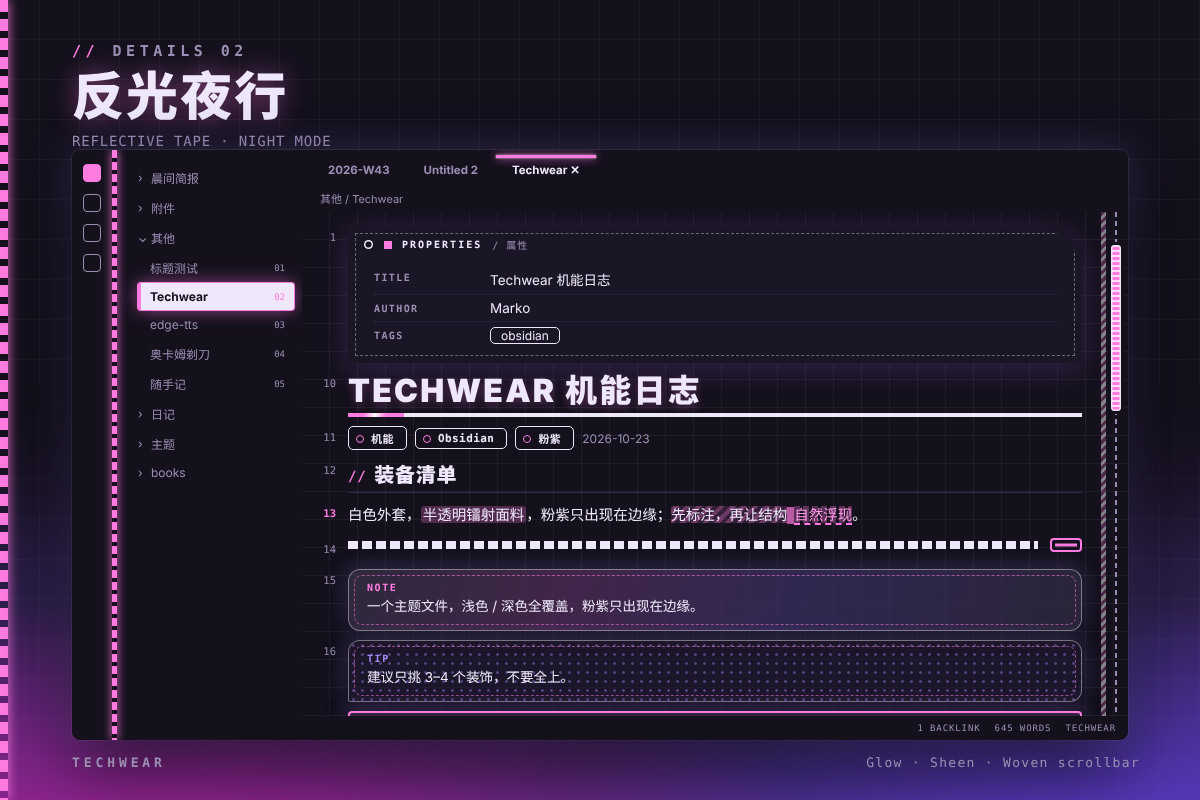
Task: Expand the books folder chevron
Action: [141, 473]
